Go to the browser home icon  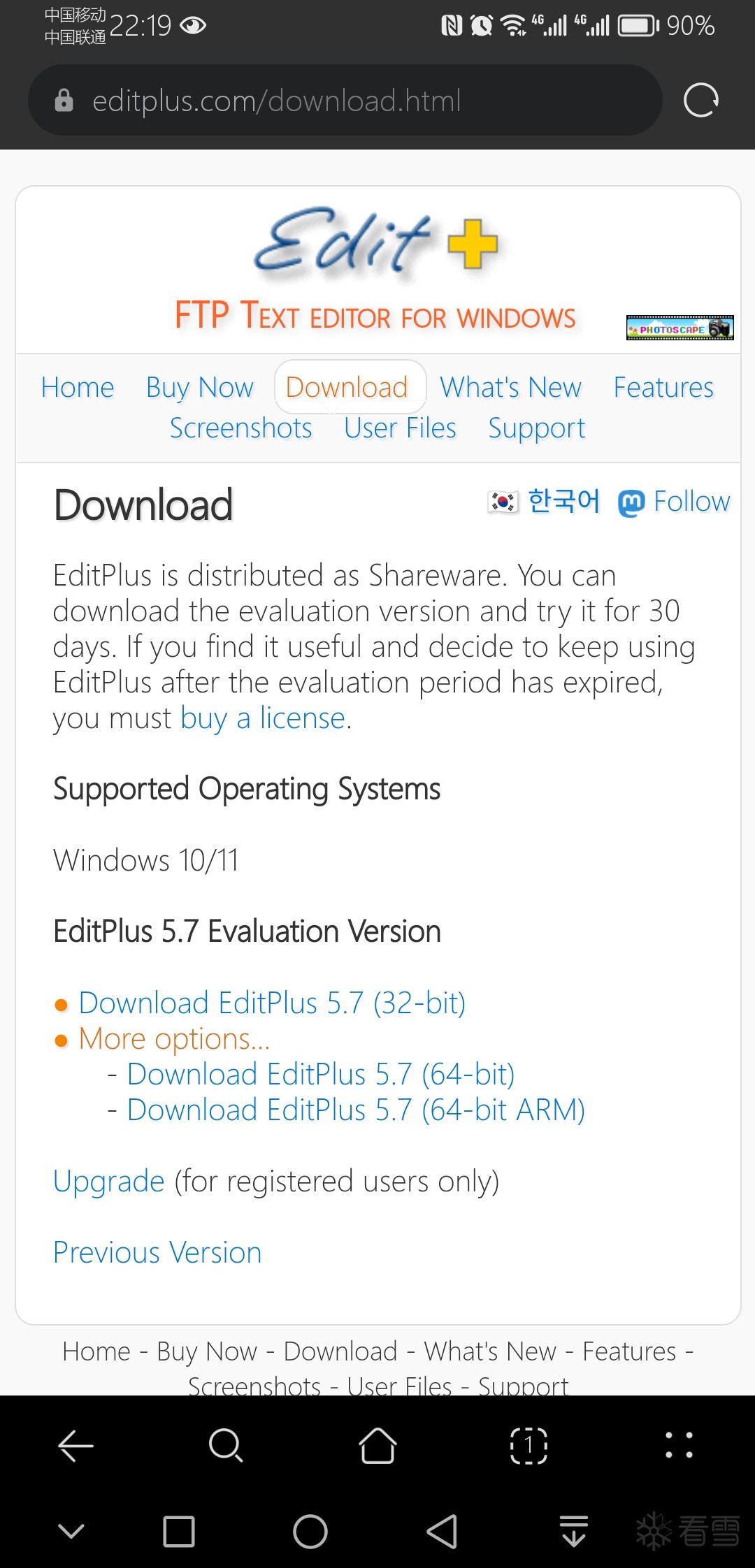(377, 1445)
